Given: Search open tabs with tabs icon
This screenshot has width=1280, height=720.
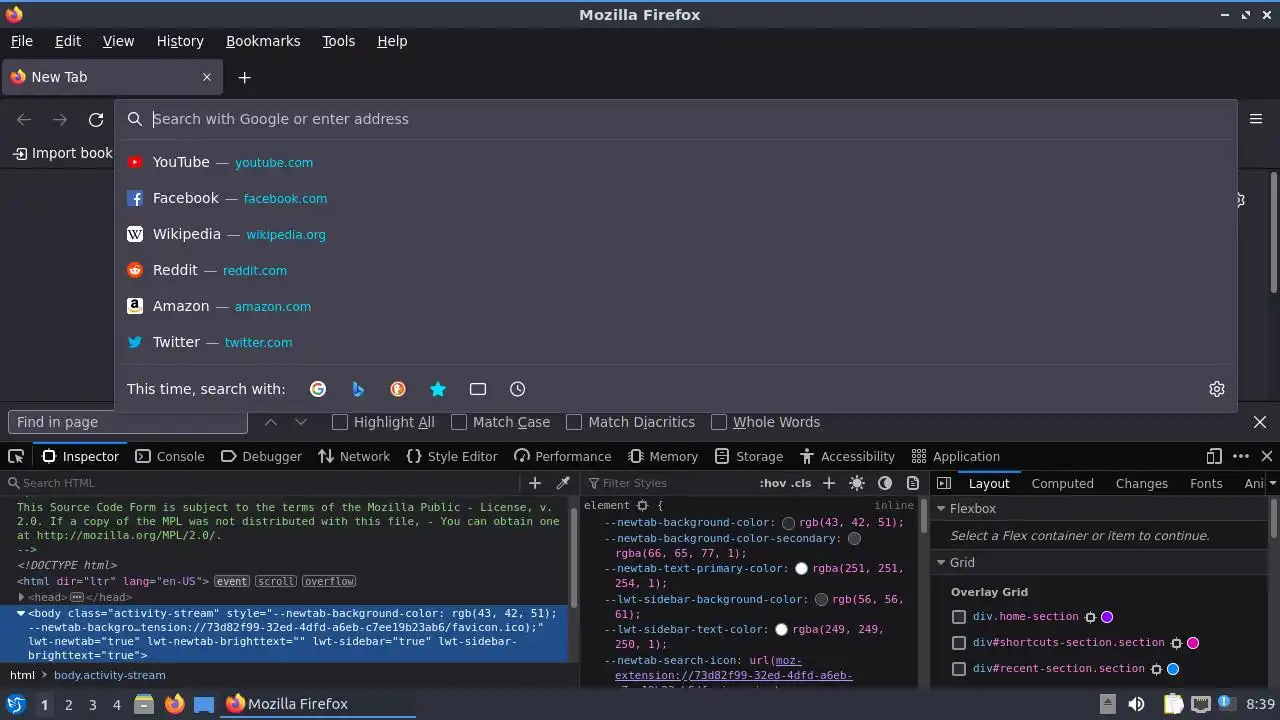Looking at the screenshot, I should tap(478, 389).
